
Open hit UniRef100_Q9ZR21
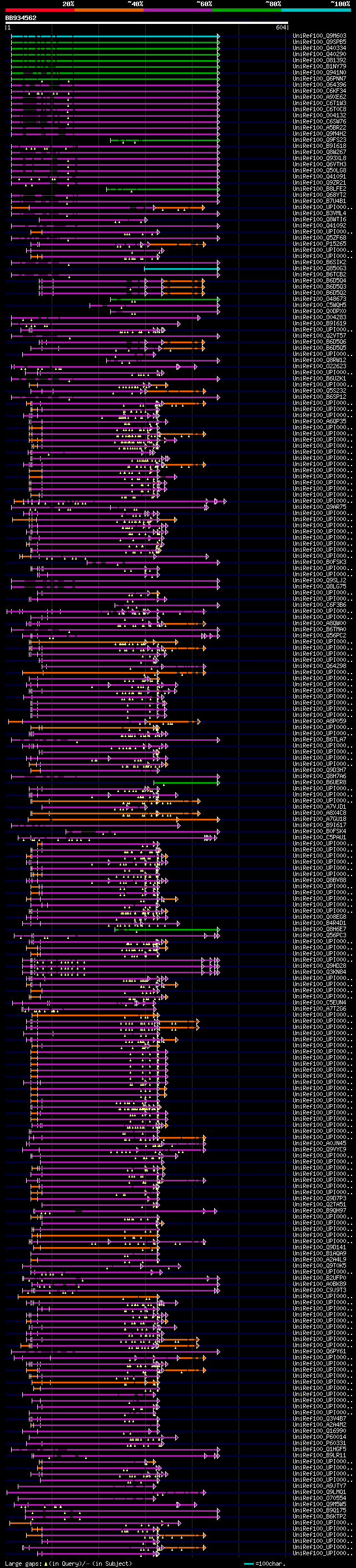point(319,182)
